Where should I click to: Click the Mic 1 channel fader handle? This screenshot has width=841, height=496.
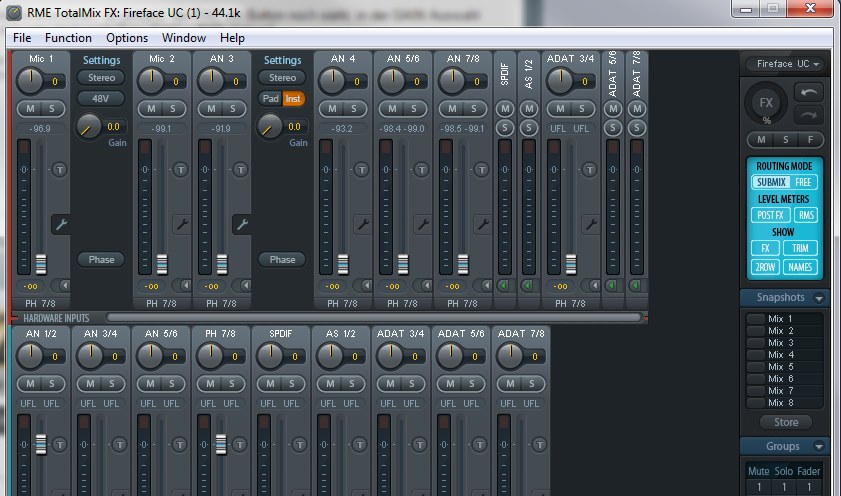(41, 264)
